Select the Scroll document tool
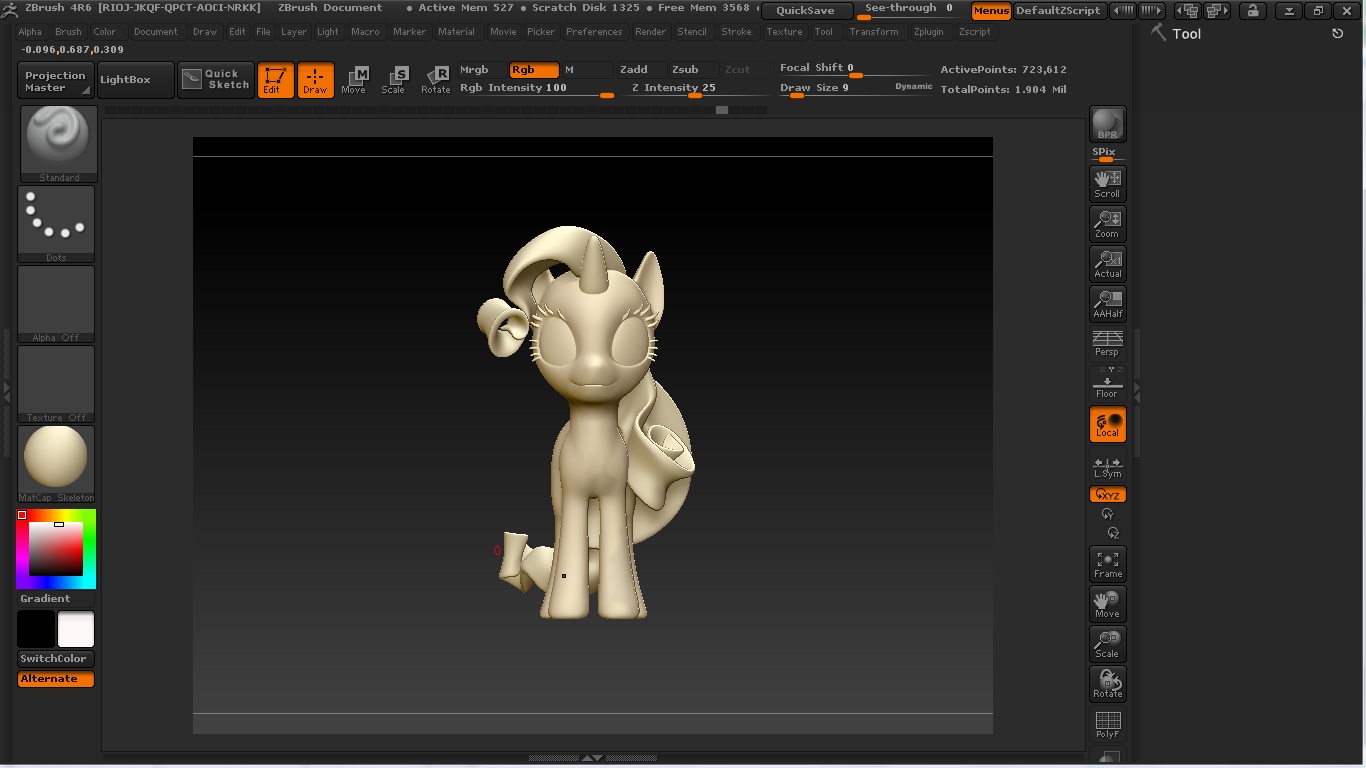 tap(1107, 183)
